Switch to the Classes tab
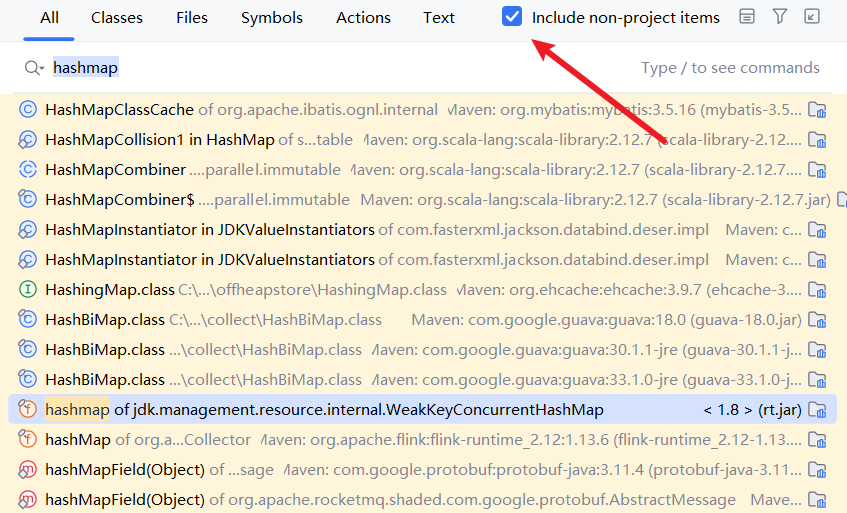 pos(117,18)
